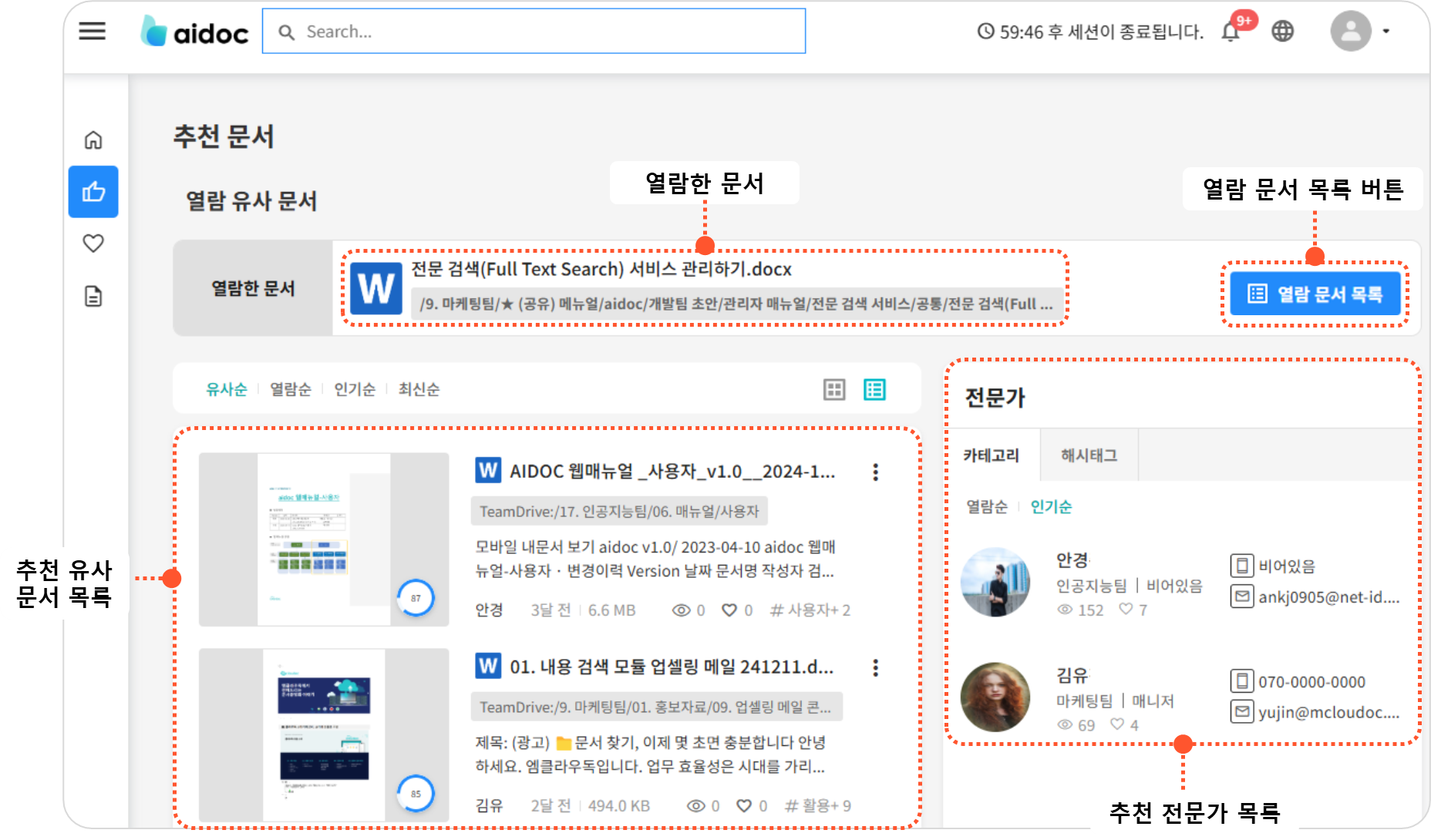This screenshot has height=840, width=1431.
Task: Open mail icon for ankj0905 expert
Action: (1241, 596)
